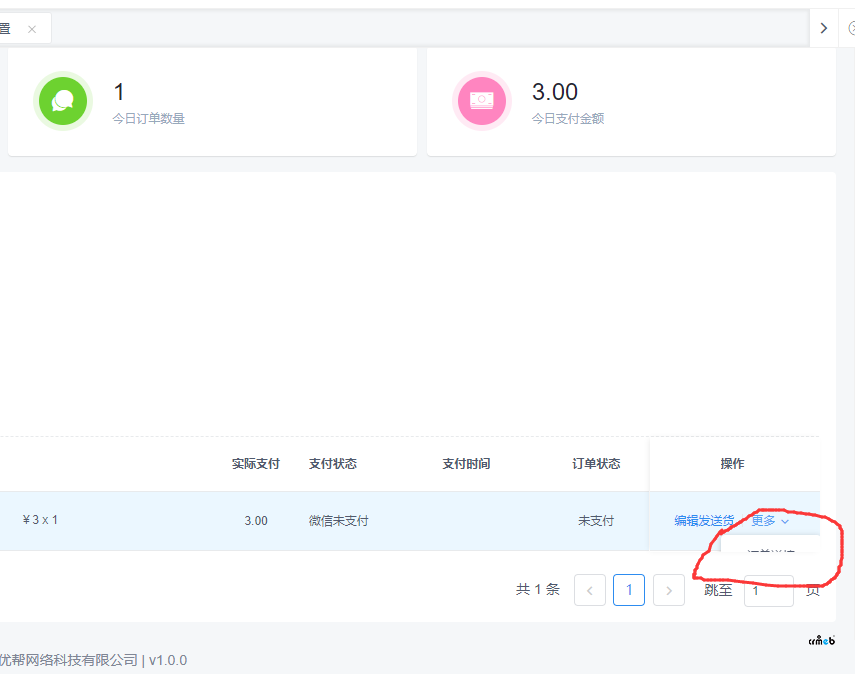Expand the 更多 dropdown
855x674 pixels.
(770, 521)
